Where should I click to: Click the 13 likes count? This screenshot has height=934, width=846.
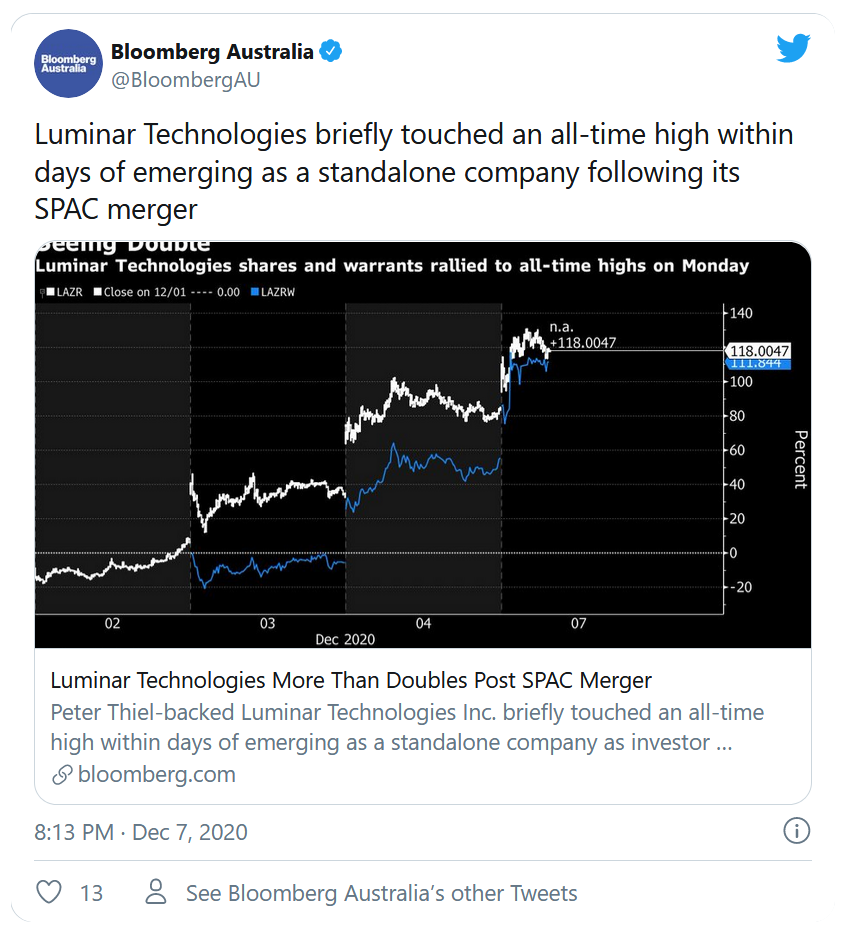91,893
